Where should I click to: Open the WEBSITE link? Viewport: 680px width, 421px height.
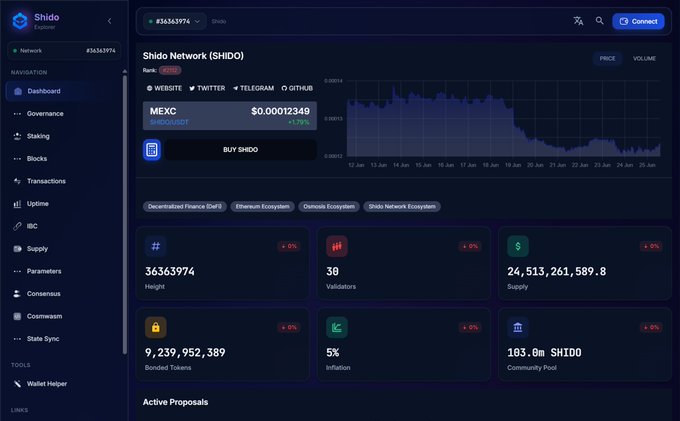coord(164,88)
